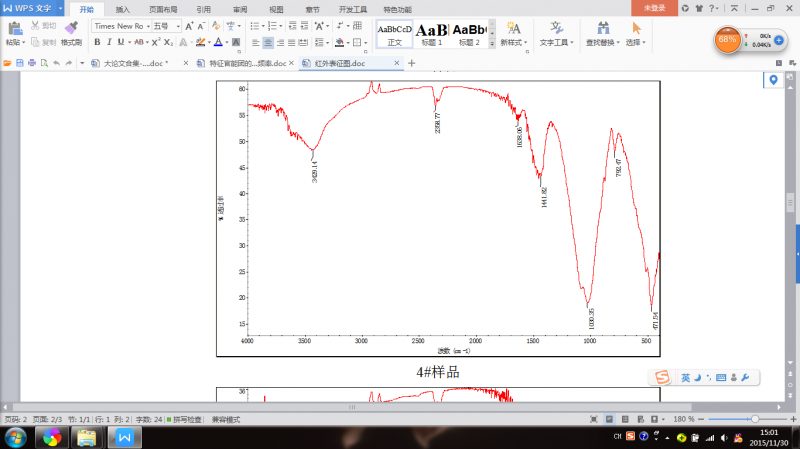Click the text highlight color swatch
This screenshot has height=449, width=800.
click(201, 42)
